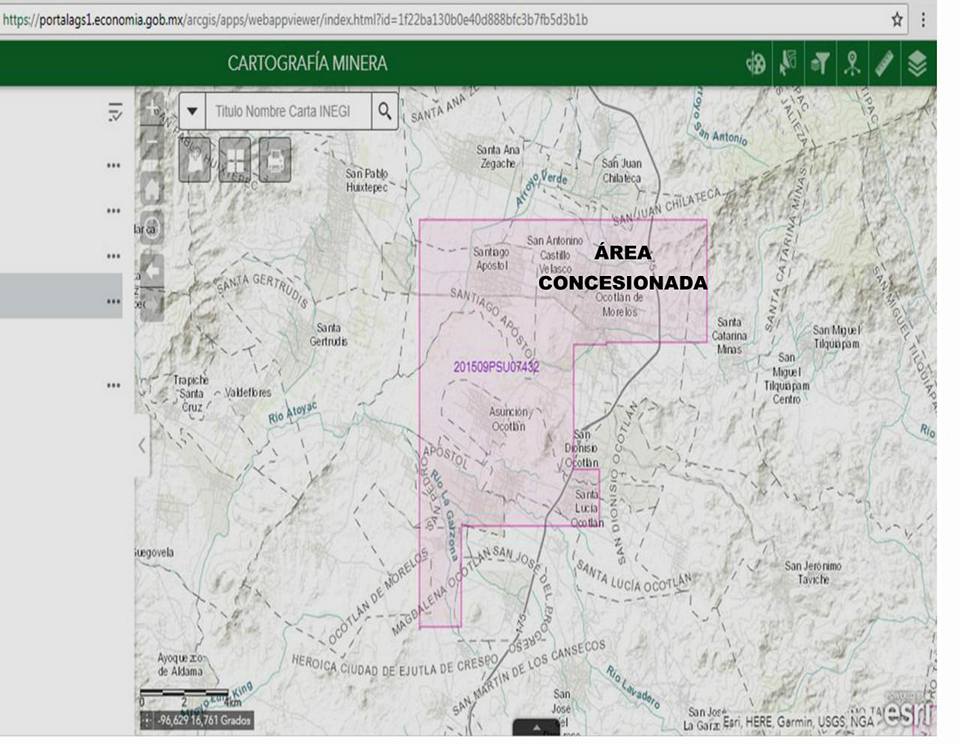Screen dimensions: 960x744
Task: Open the funnel filter tool
Action: (820, 64)
